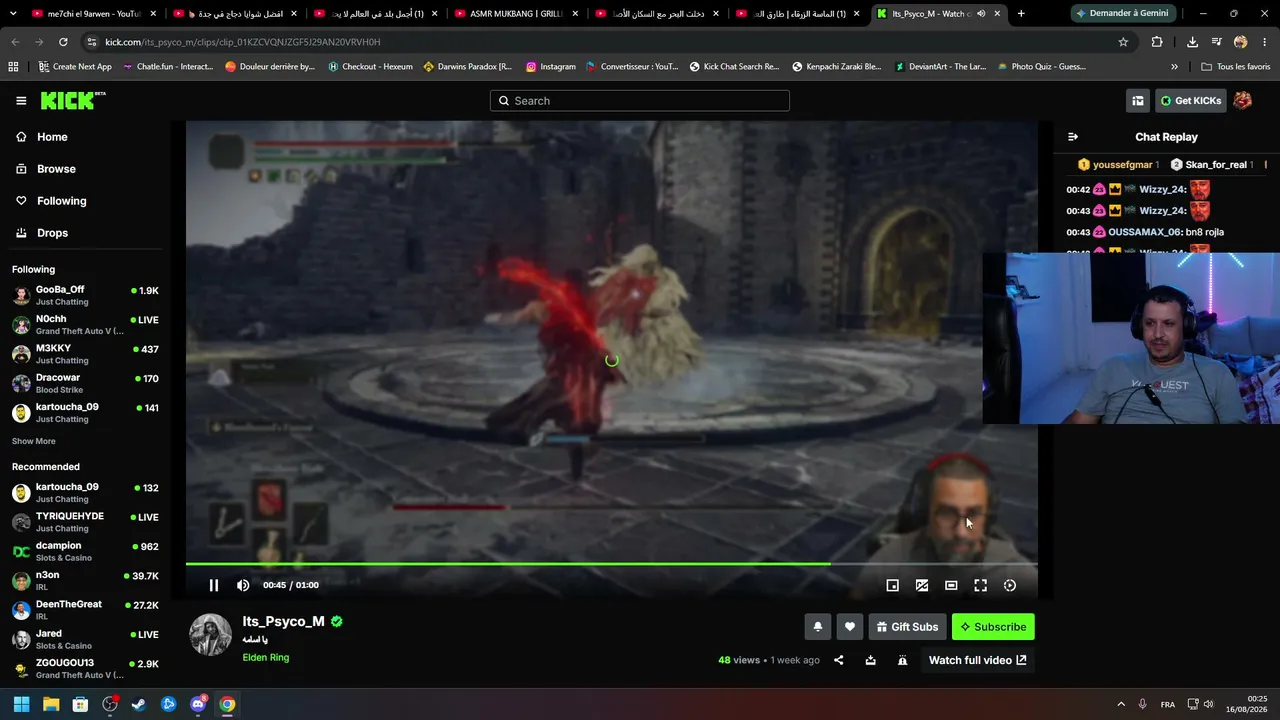Open the leaderboard icon beside Get KICKs
1280x720 pixels.
tap(1138, 101)
